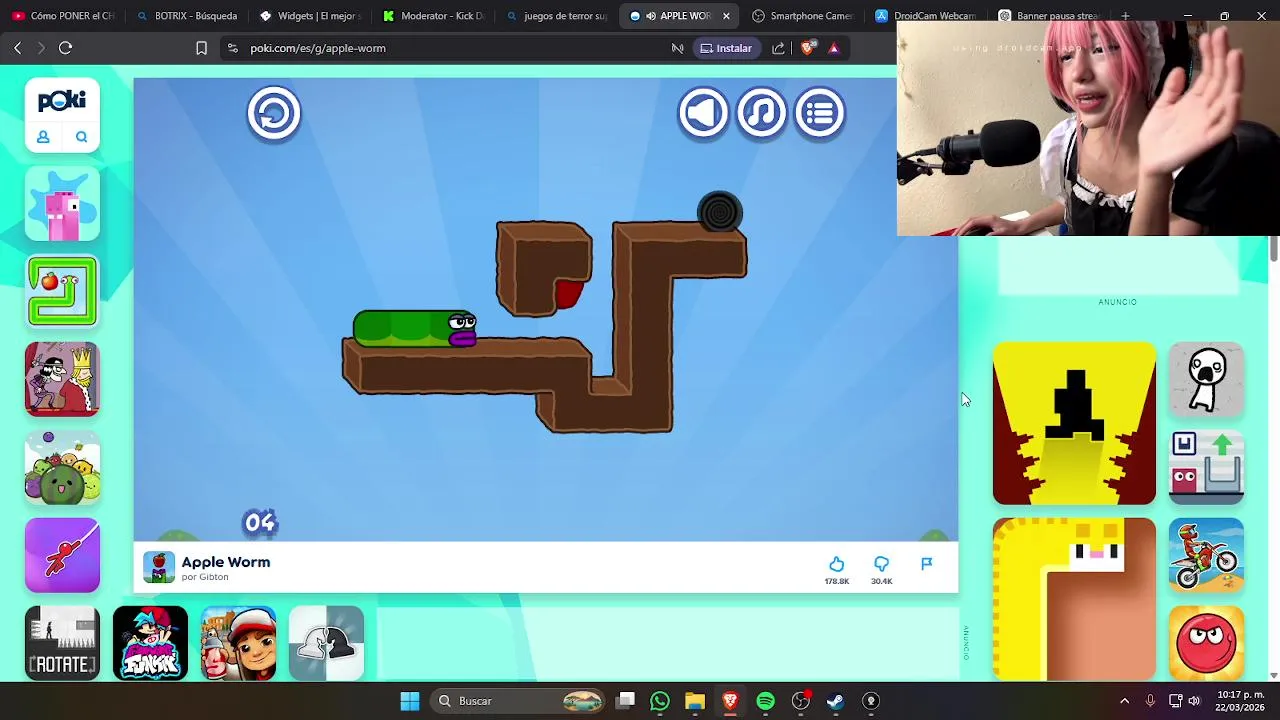Switch to juegos de terror tab
1280x720 pixels.
557,16
